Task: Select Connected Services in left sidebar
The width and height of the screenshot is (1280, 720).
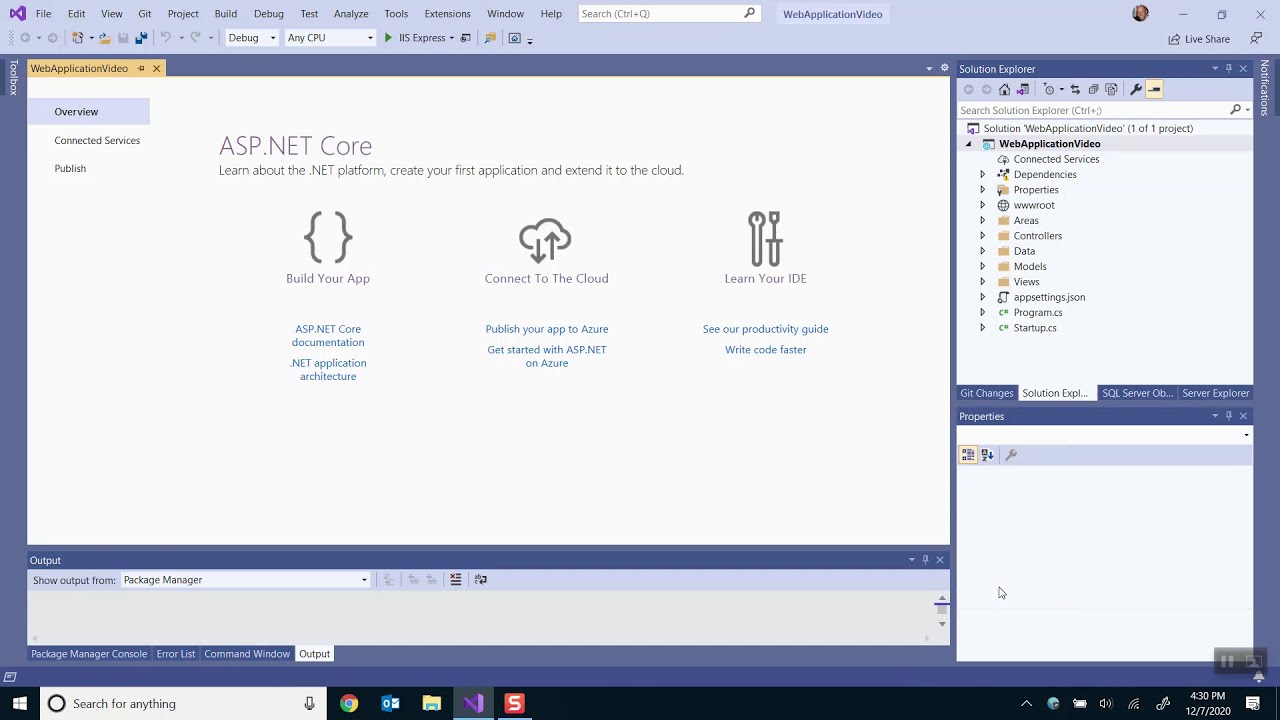Action: point(97,141)
